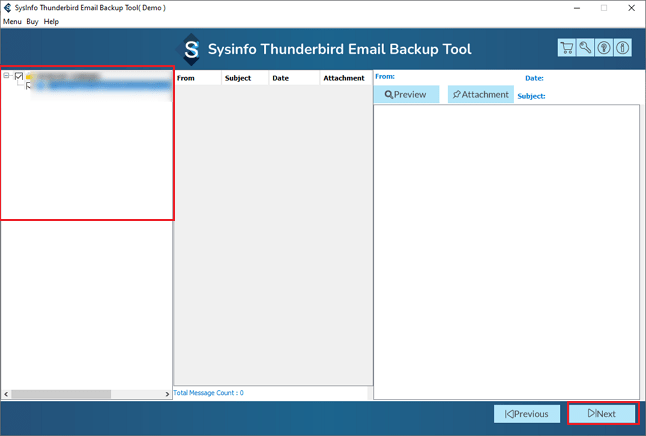Viewport: 646px width, 436px height.
Task: Click the app icon in title bar
Action: (x=7, y=7)
